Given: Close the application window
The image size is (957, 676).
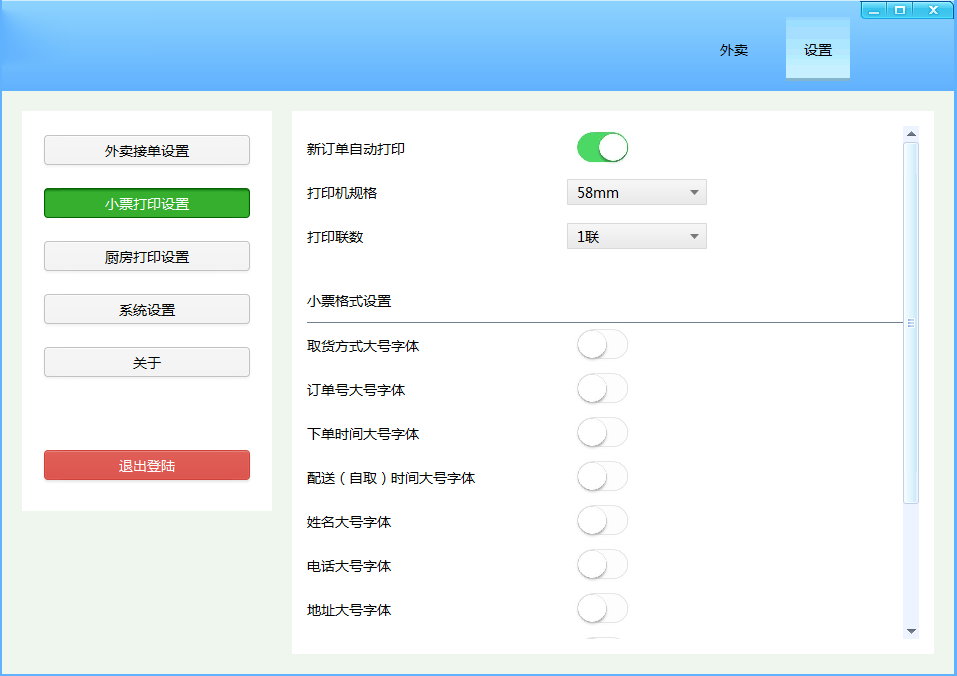Looking at the screenshot, I should [x=933, y=10].
